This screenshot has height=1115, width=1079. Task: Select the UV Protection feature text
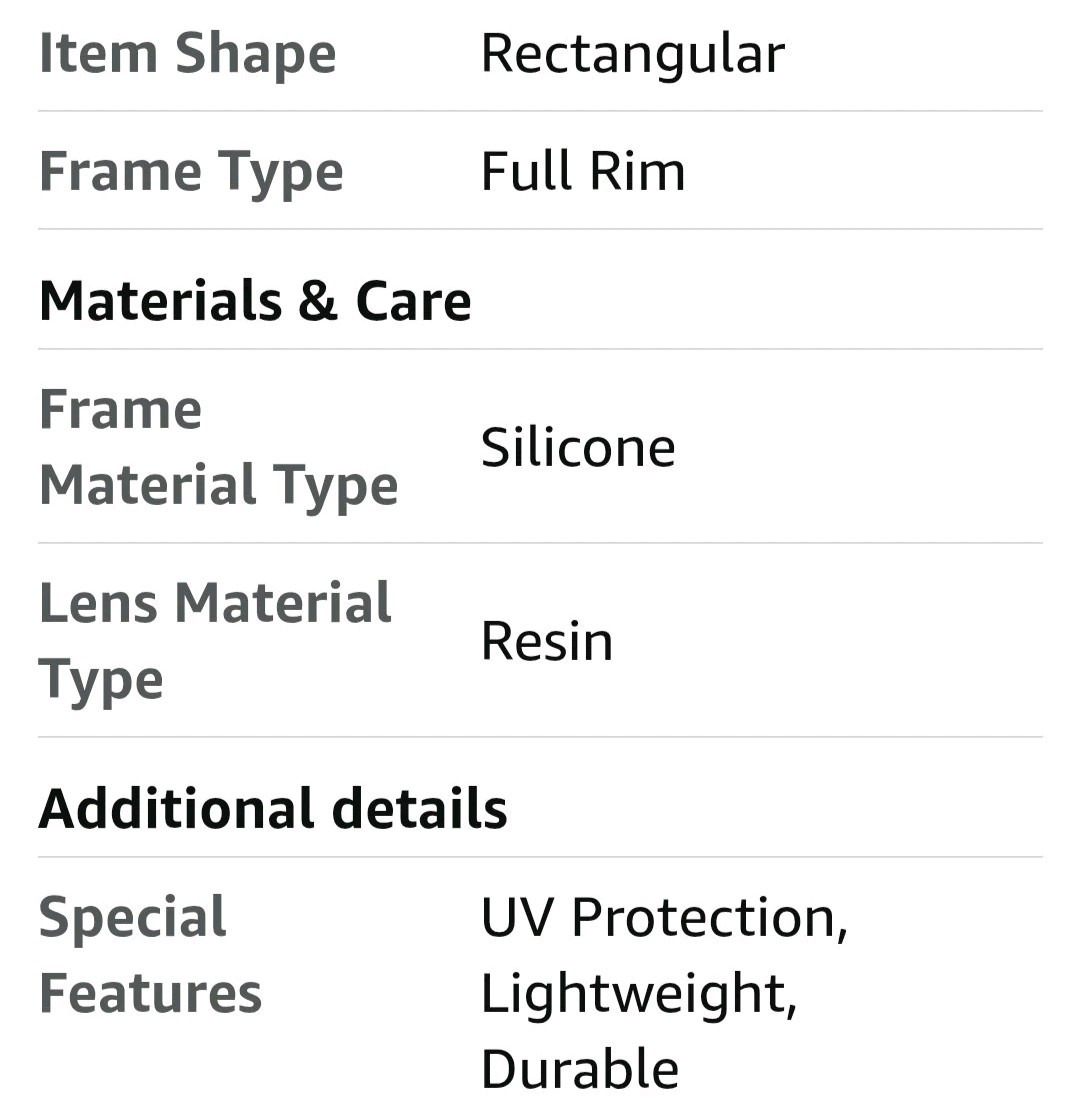[664, 917]
